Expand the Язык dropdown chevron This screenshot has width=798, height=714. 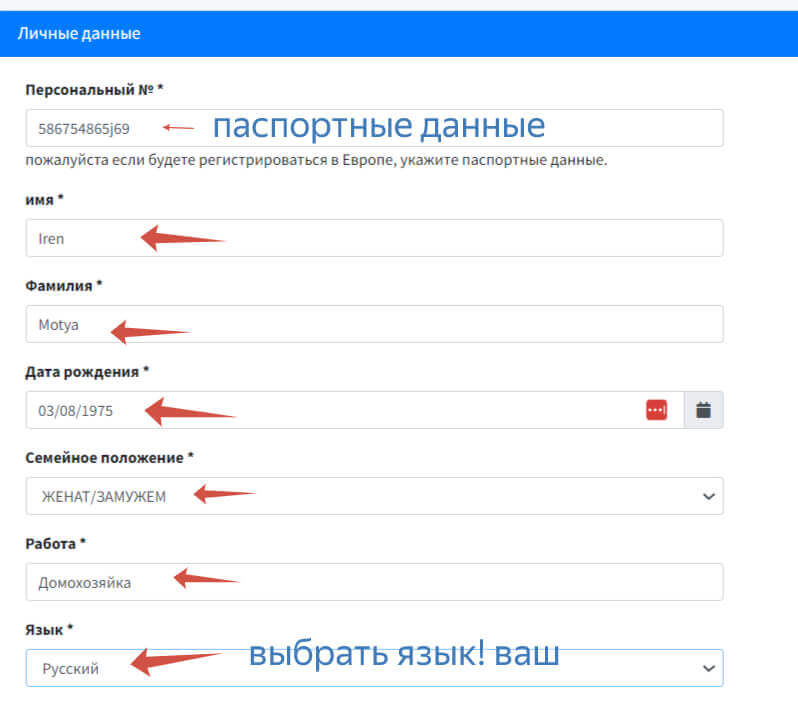(x=709, y=668)
